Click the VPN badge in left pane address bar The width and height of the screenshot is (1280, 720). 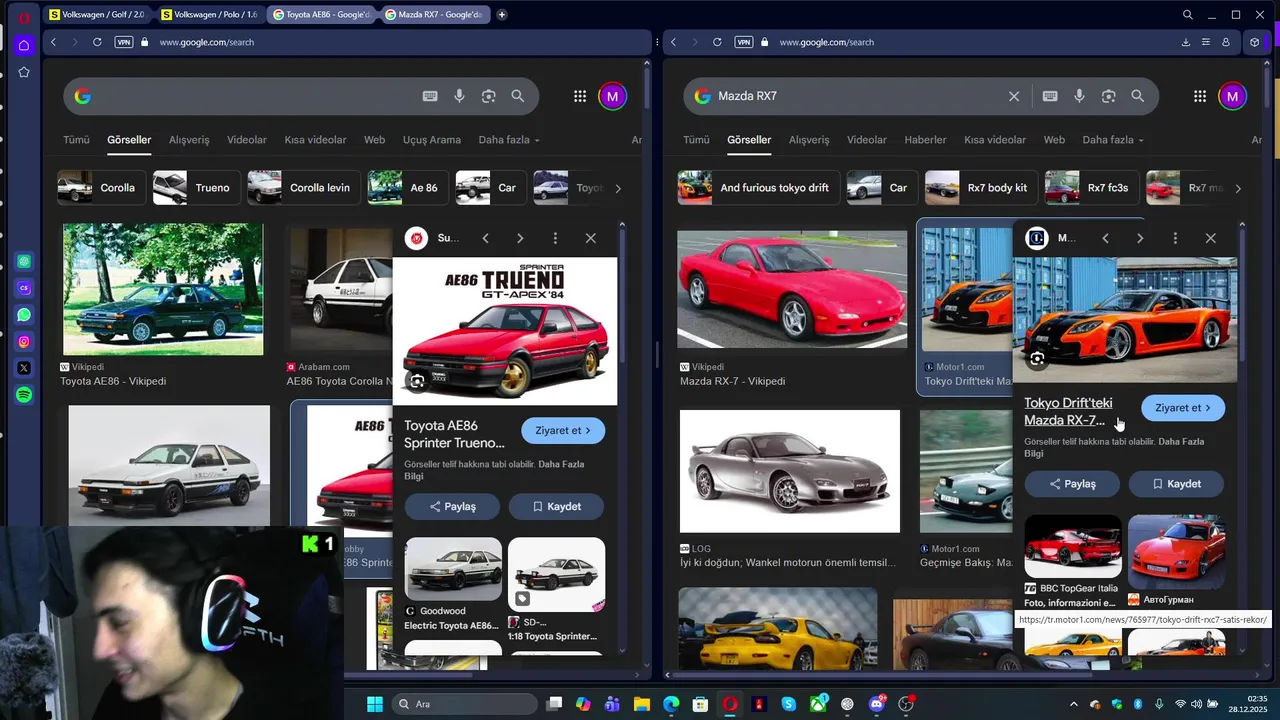click(x=124, y=42)
